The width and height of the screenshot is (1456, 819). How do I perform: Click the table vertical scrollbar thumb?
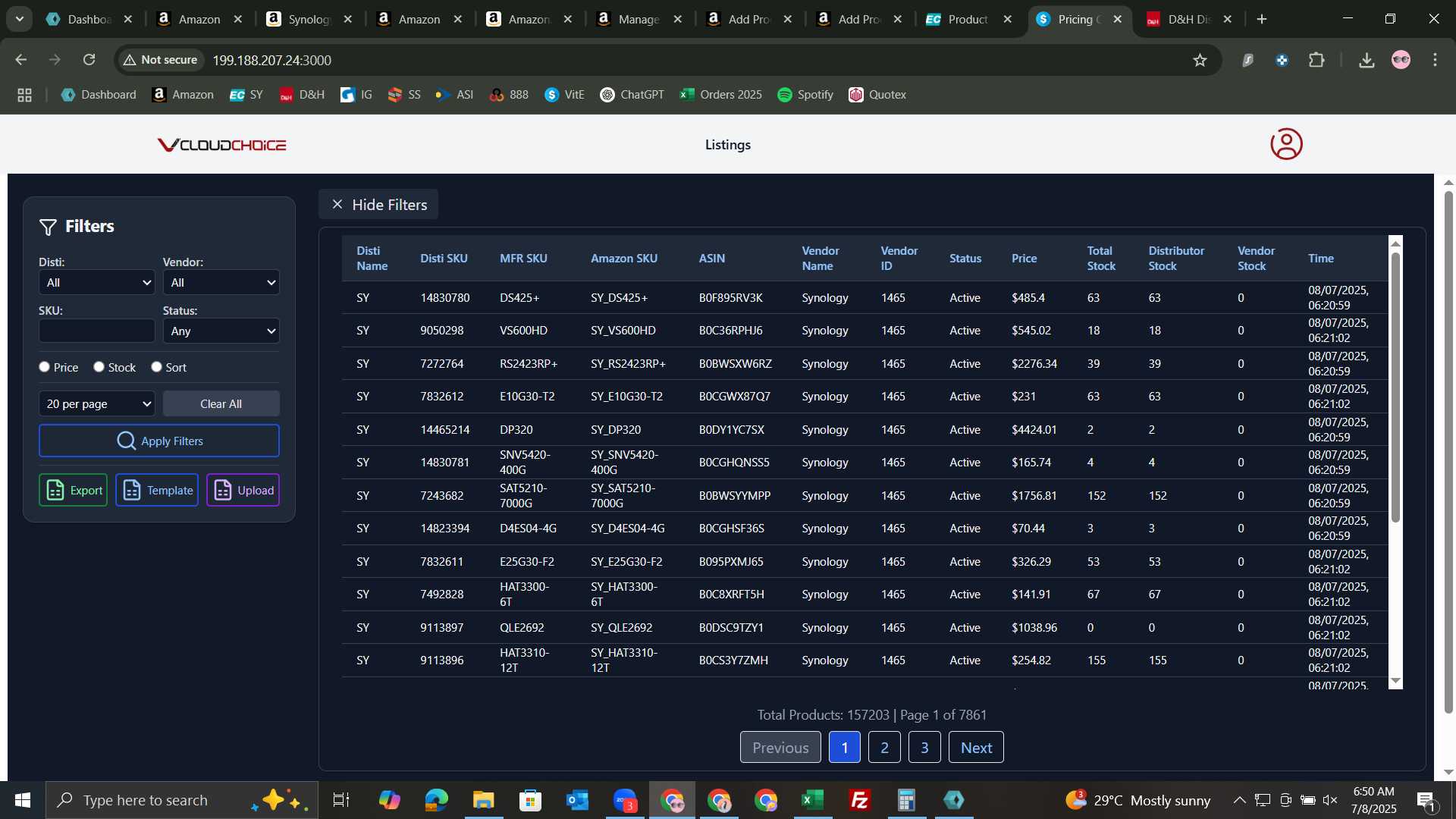tap(1395, 387)
